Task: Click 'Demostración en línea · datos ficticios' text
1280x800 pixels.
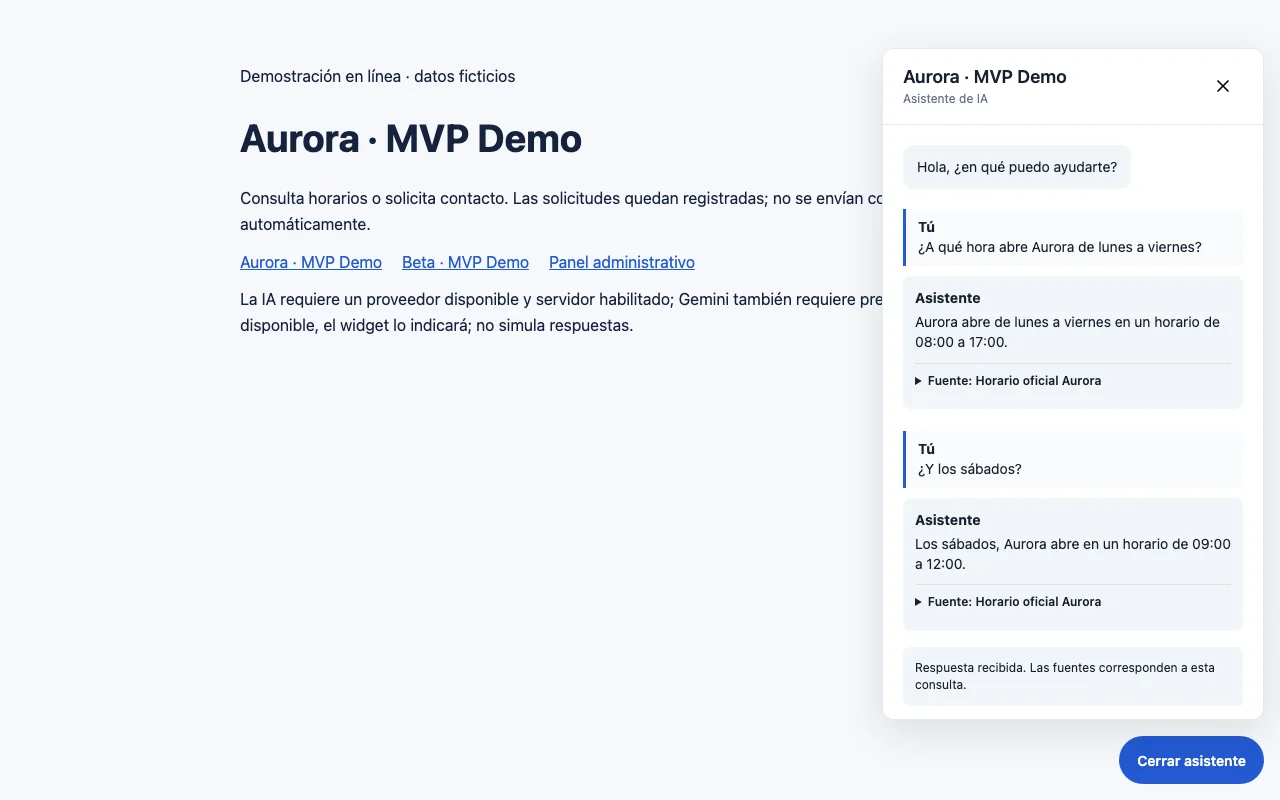Action: coord(378,76)
